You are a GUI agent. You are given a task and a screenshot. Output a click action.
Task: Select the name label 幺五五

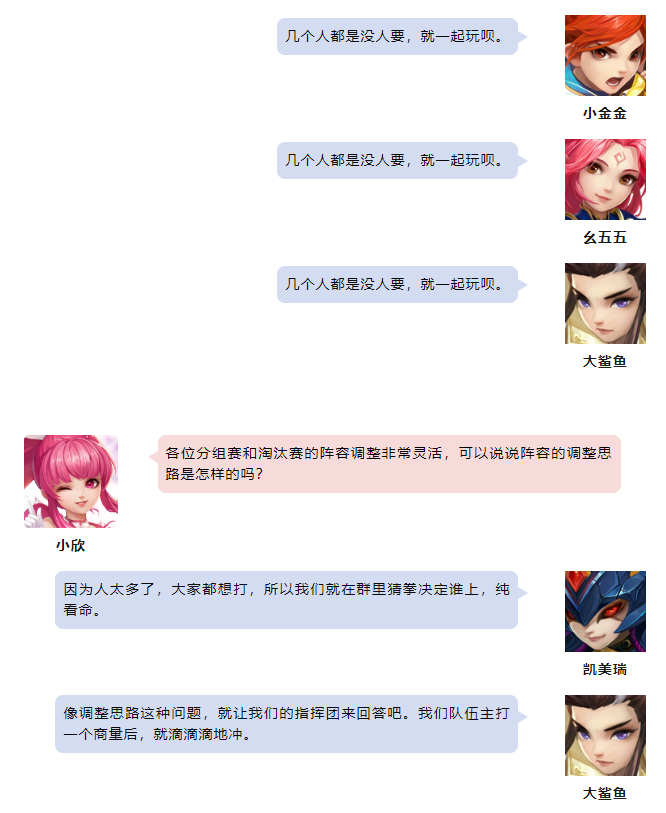pos(605,237)
